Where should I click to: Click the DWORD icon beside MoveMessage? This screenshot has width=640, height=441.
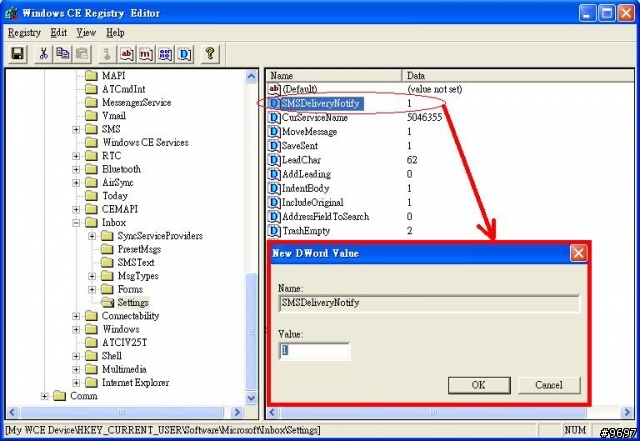click(x=274, y=131)
